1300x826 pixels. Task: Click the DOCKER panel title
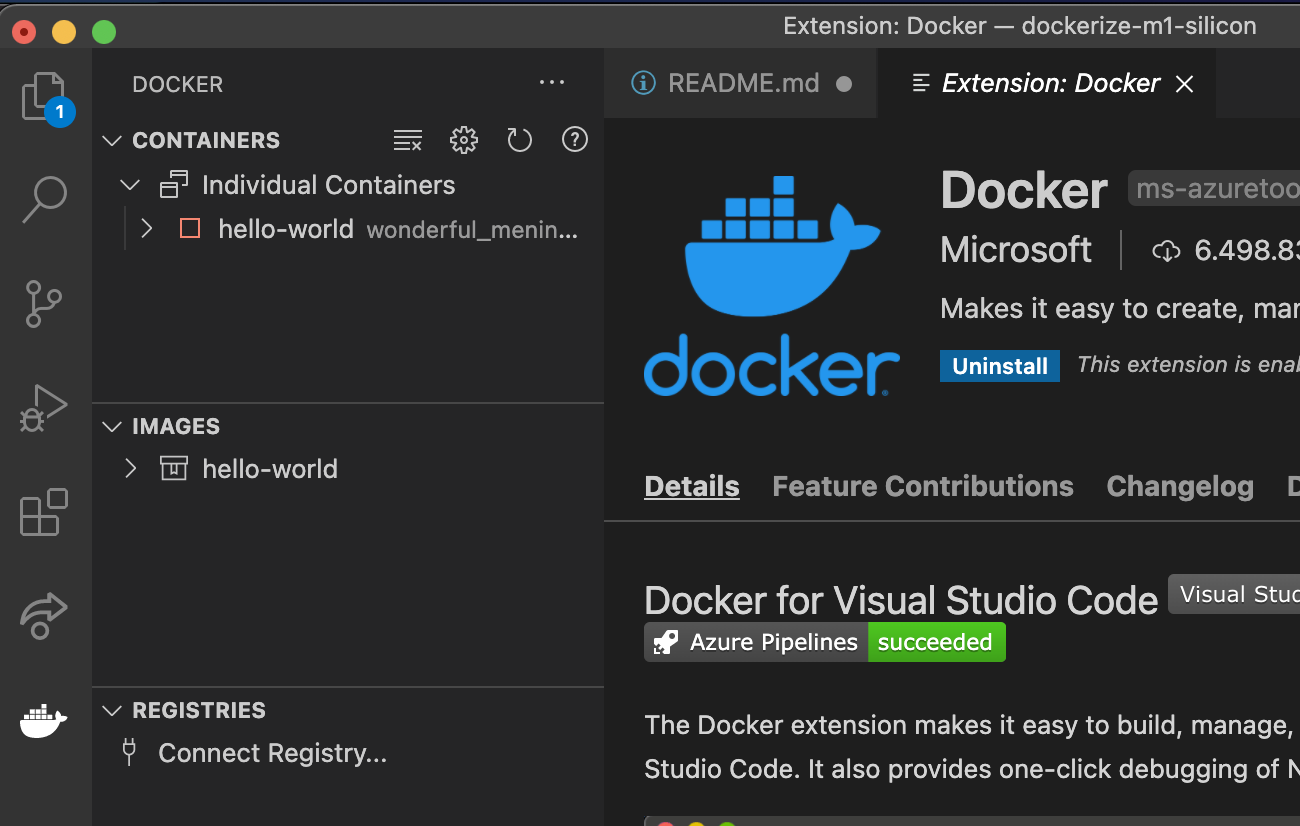pos(178,85)
